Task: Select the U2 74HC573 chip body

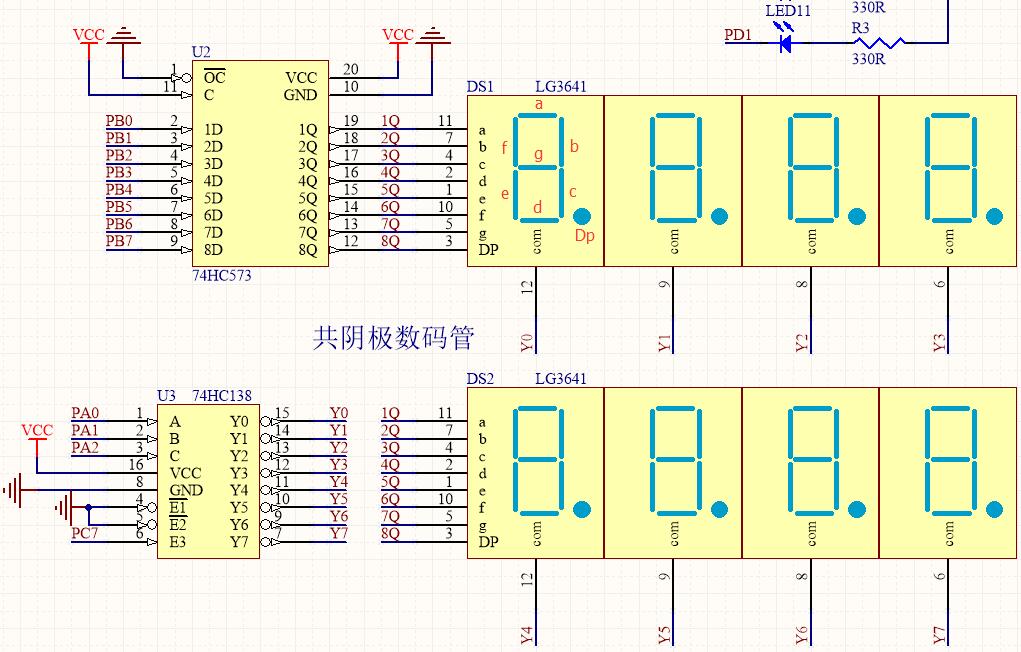Action: coord(260,164)
